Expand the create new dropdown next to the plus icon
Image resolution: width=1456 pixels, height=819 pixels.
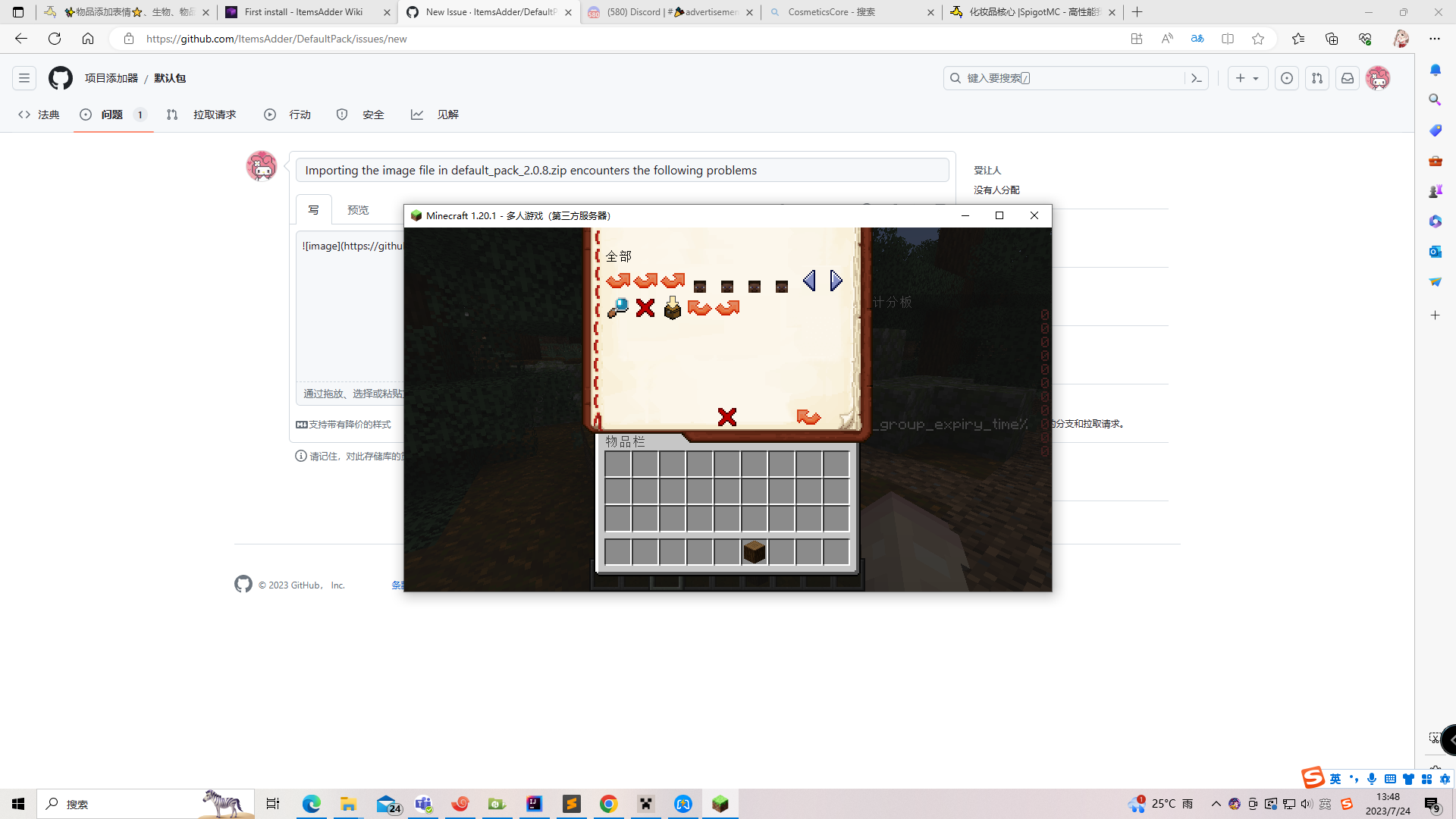point(1257,78)
